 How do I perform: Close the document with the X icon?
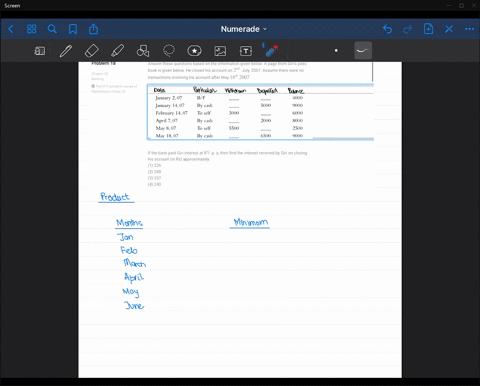449,29
